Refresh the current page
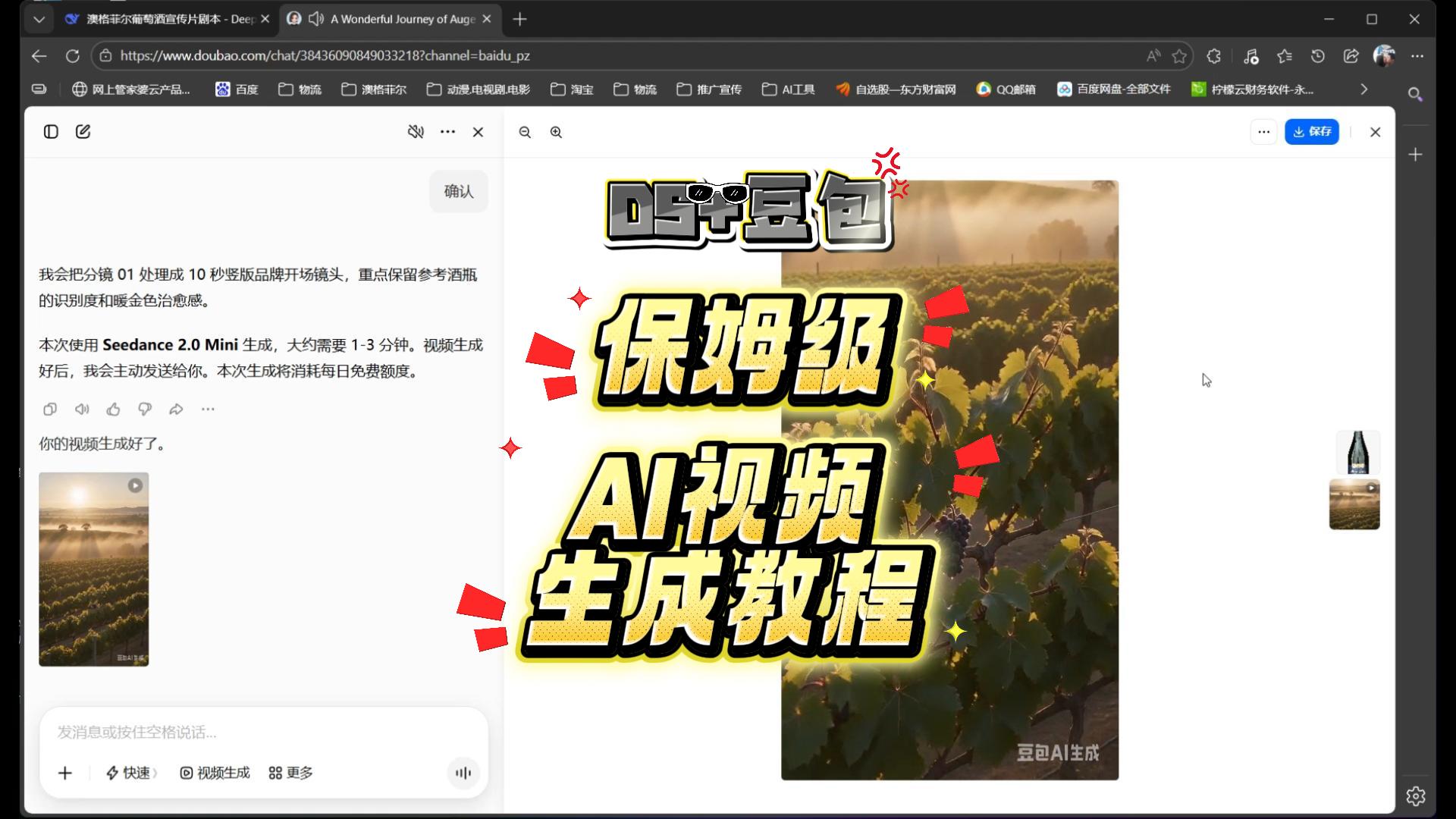Screen dimensions: 1456x819 73,55
